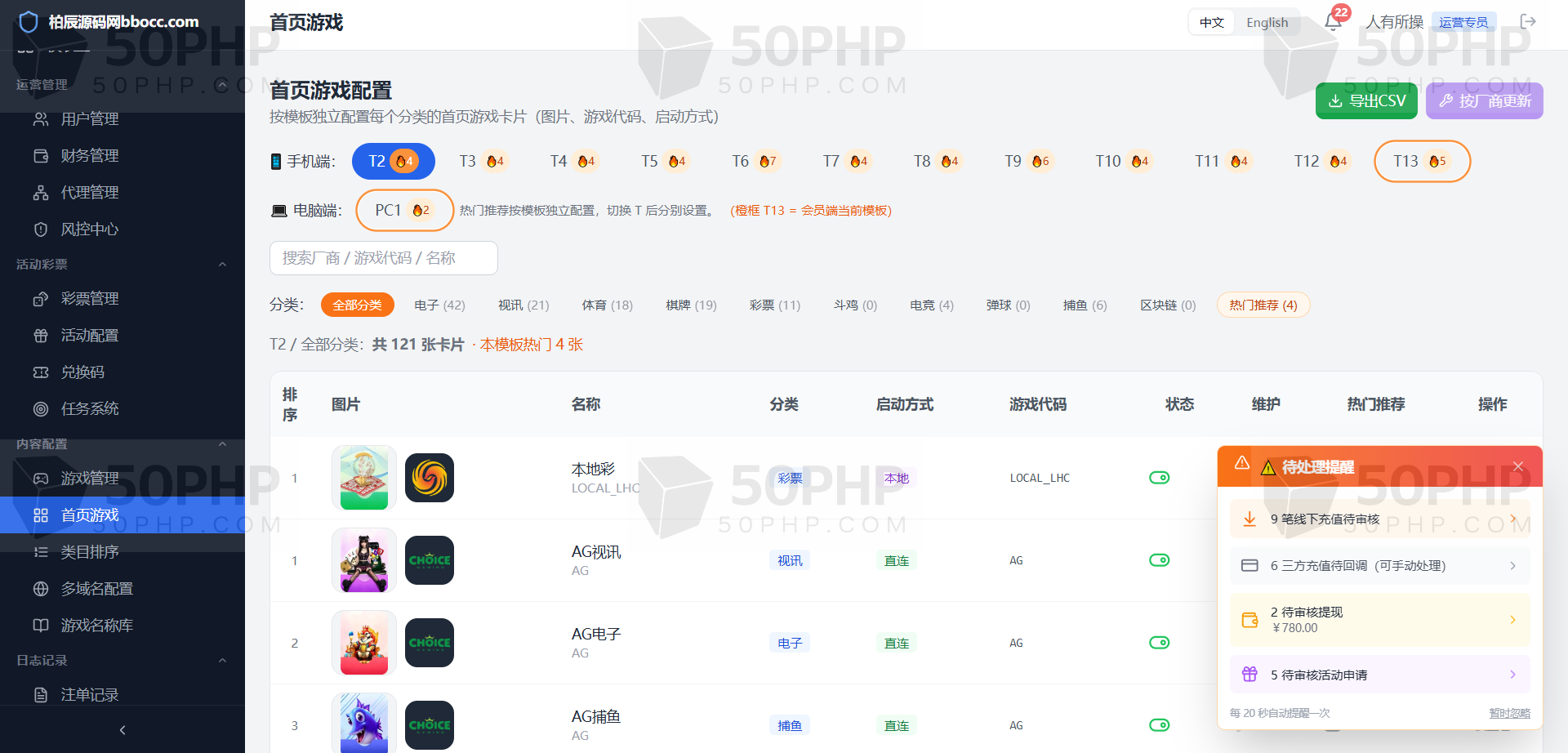Click the AG视讯 game image thumbnail
The width and height of the screenshot is (1568, 753).
(364, 560)
